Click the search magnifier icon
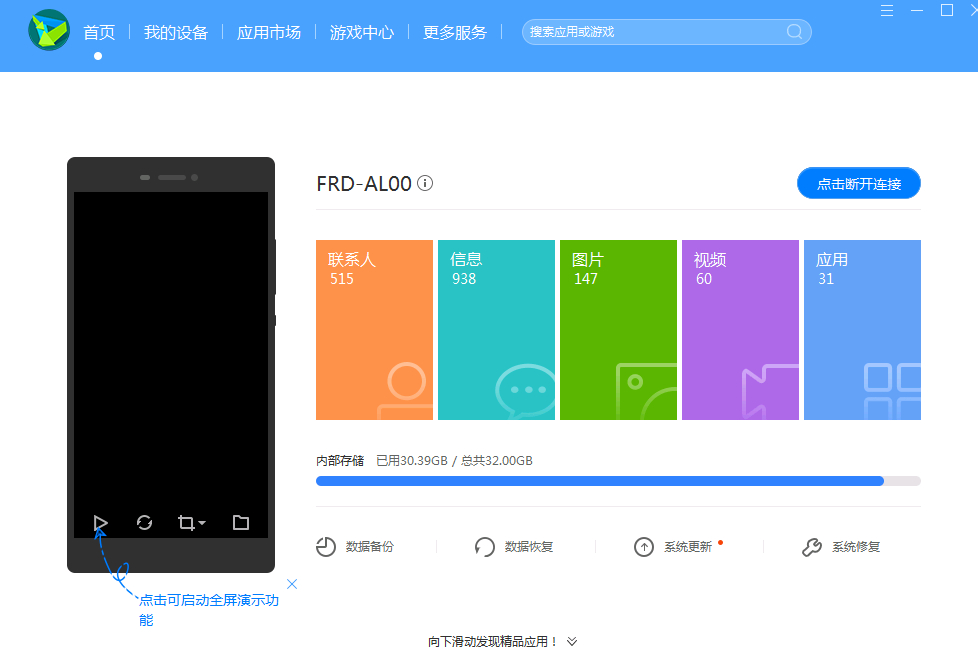Screen dimensions: 978x658 (x=794, y=32)
